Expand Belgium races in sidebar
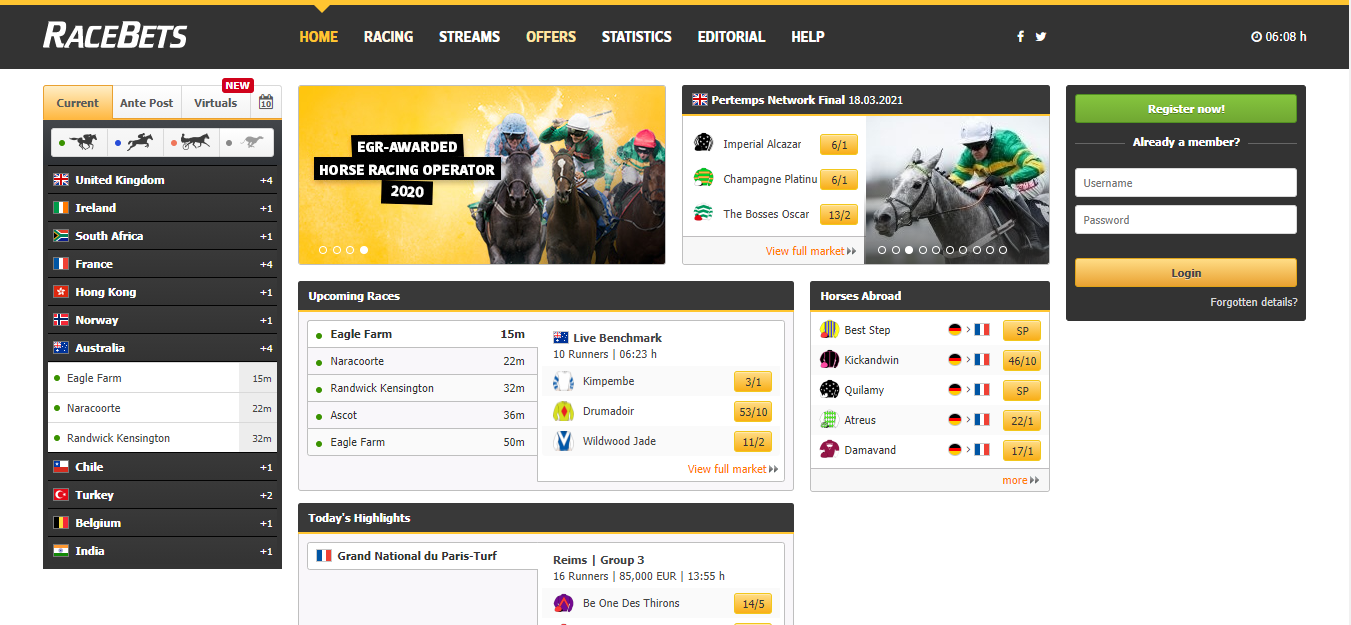1351x625 pixels. click(x=162, y=523)
